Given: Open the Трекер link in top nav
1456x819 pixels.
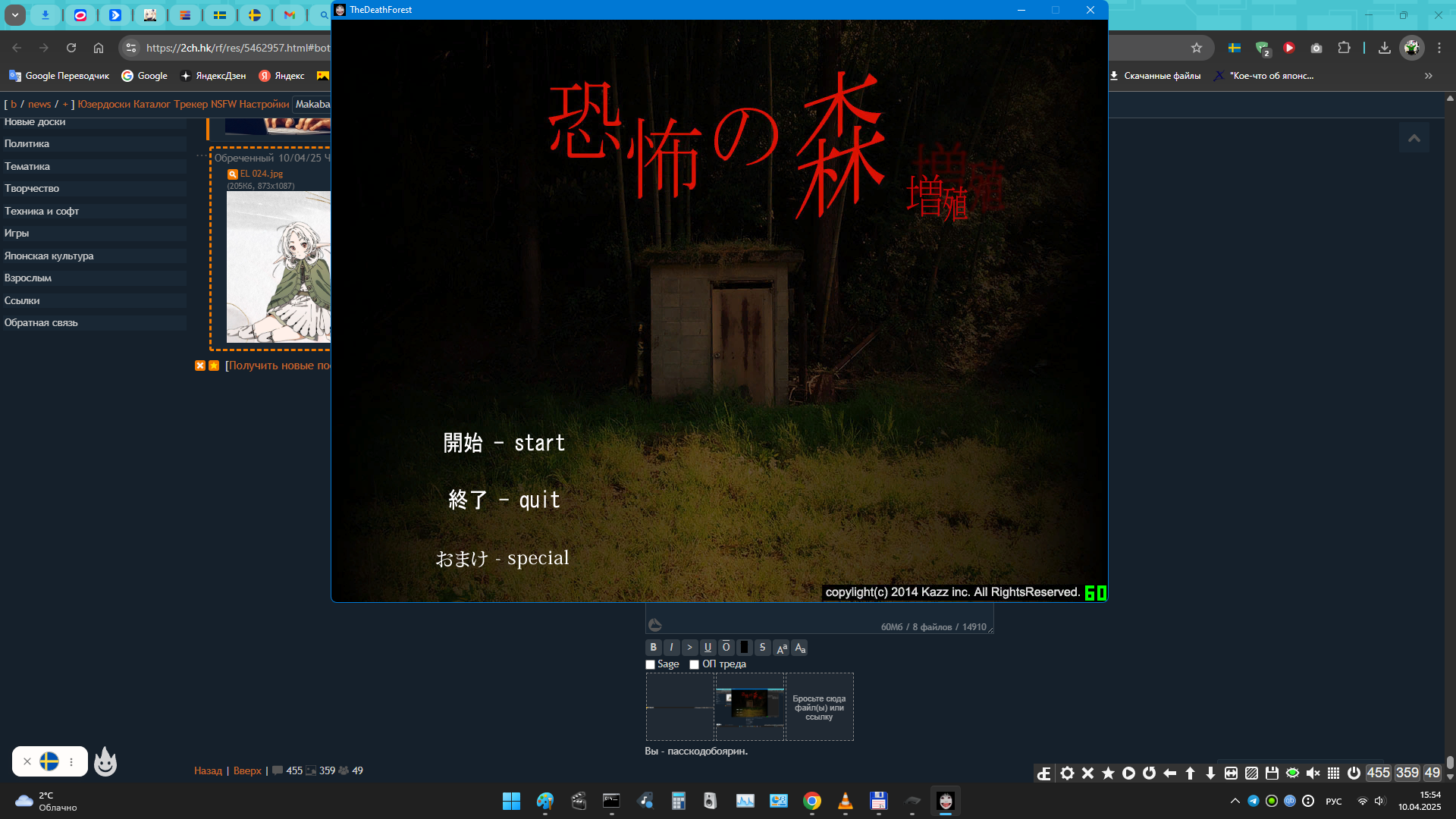Looking at the screenshot, I should tap(190, 104).
